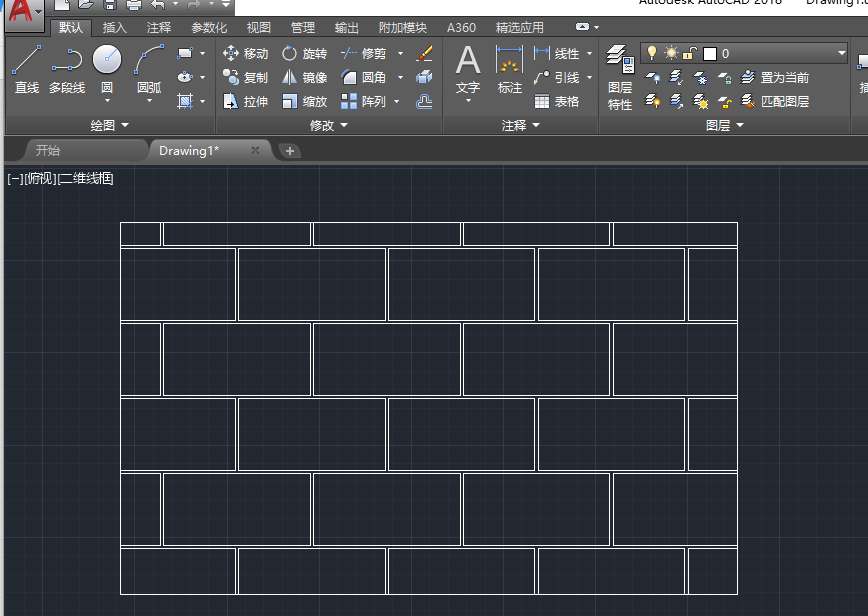The image size is (868, 616).
Task: Toggle layer freeze sun icon
Action: [x=671, y=53]
